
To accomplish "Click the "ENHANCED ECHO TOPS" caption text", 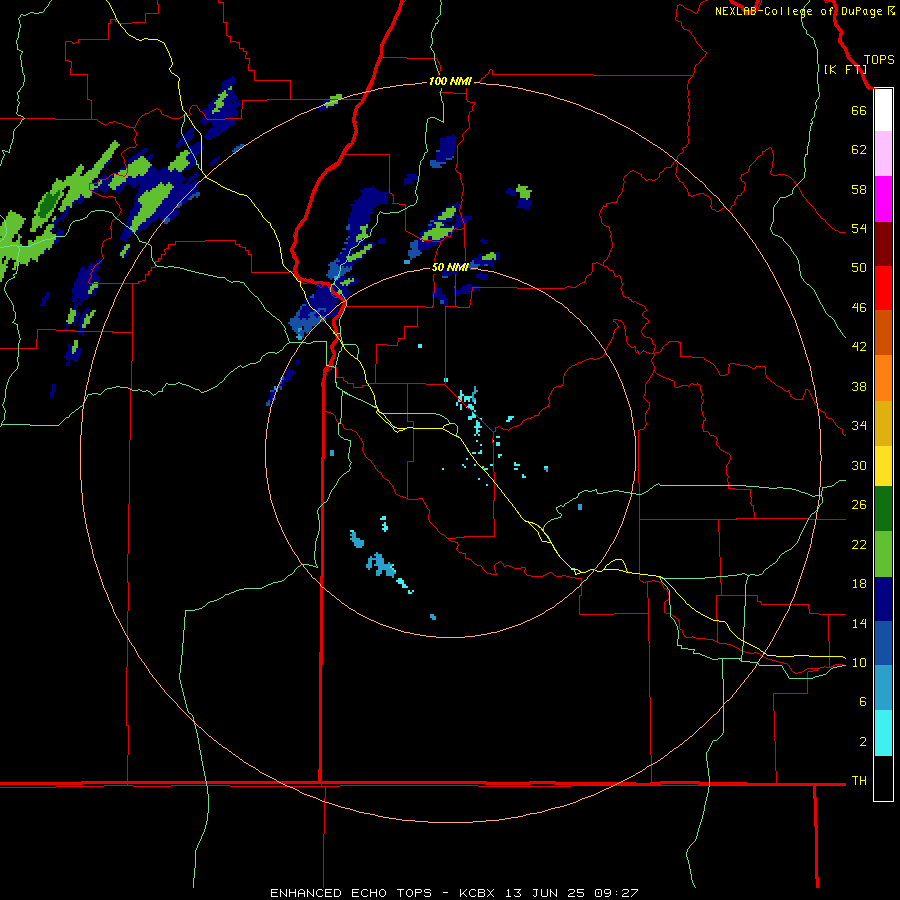I will point(351,893).
